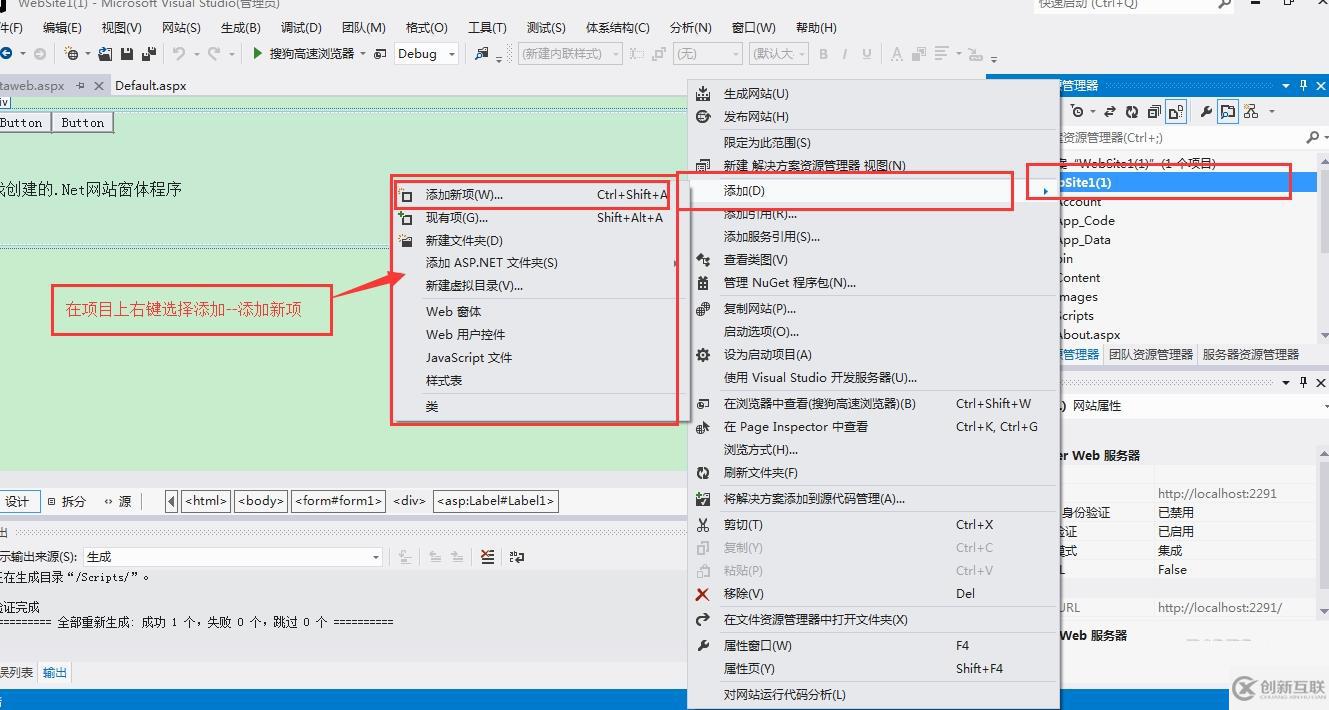Click the Save icon in the toolbar

coord(127,53)
